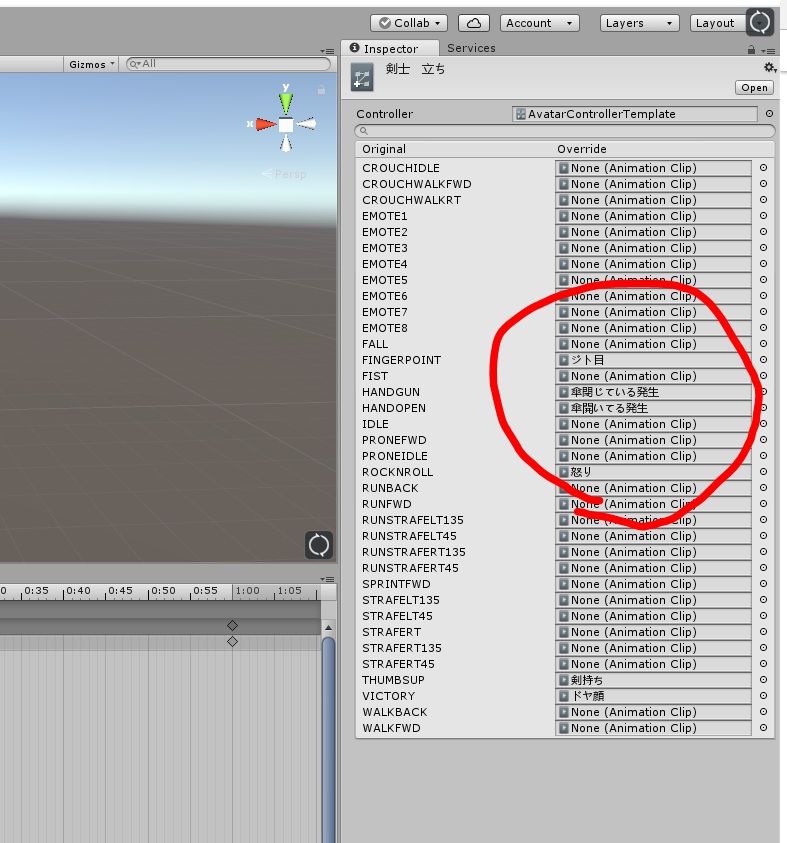The height and width of the screenshot is (843, 787).
Task: Select the HANDOPEN override clip field
Action: (653, 408)
